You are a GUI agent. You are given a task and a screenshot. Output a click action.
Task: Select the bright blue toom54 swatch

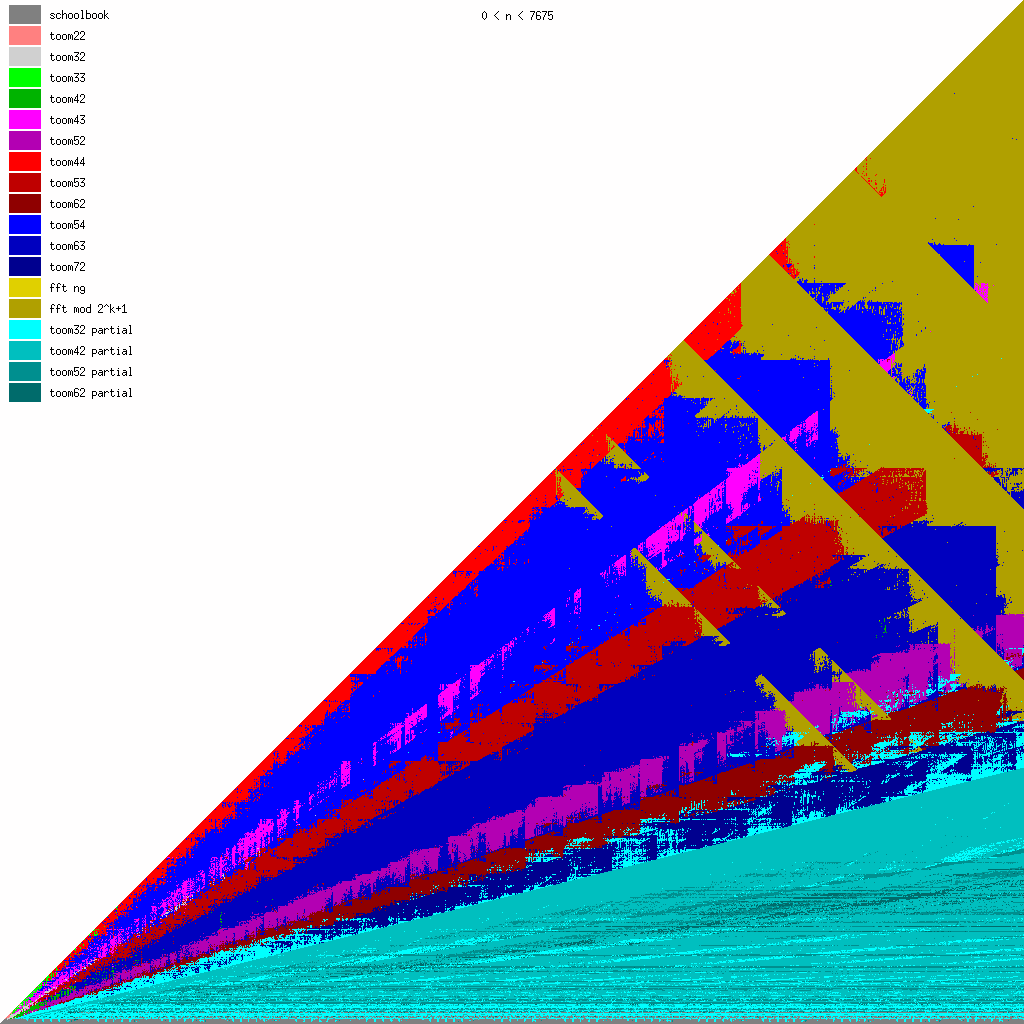[25, 224]
